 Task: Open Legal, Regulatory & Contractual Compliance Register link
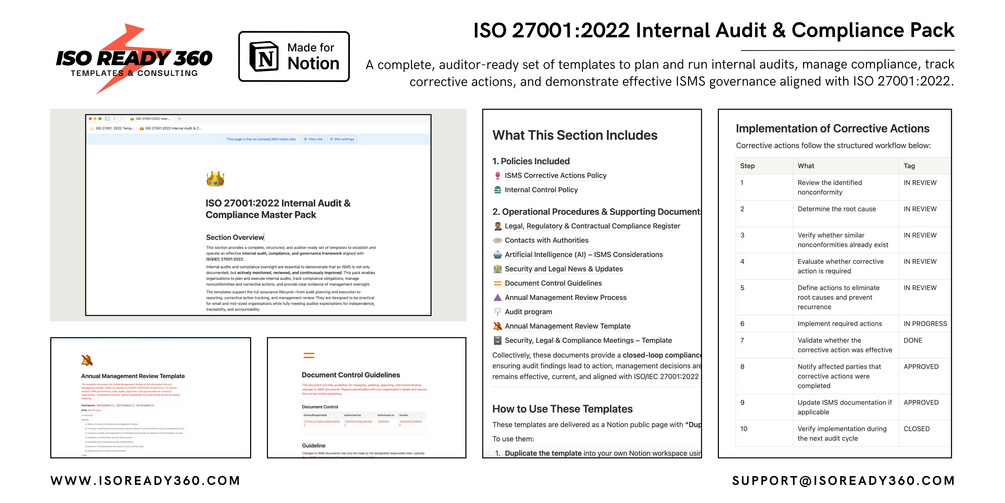592,226
